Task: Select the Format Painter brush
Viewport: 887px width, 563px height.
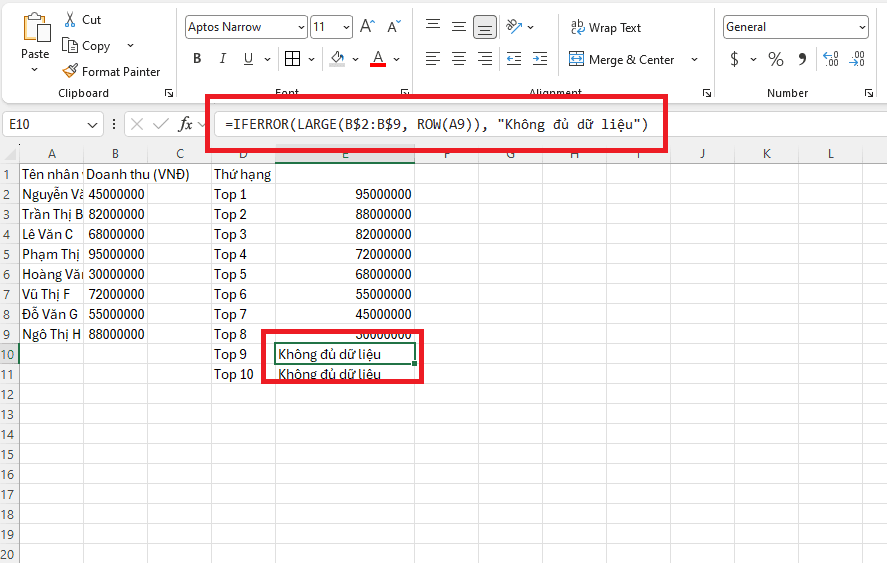Action: tap(111, 71)
